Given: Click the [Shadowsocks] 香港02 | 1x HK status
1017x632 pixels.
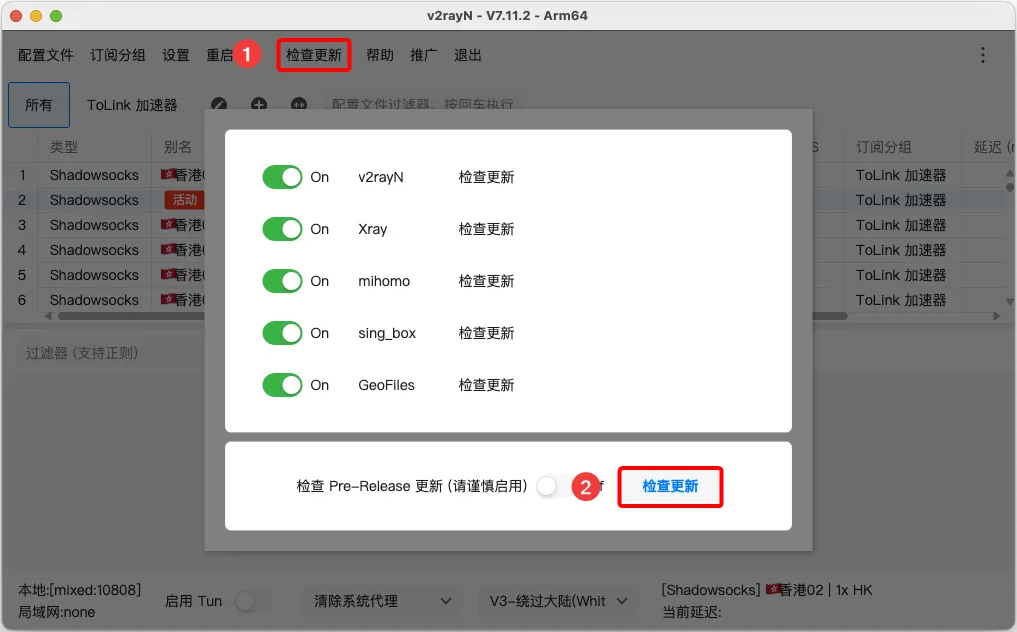Looking at the screenshot, I should coord(767,590).
